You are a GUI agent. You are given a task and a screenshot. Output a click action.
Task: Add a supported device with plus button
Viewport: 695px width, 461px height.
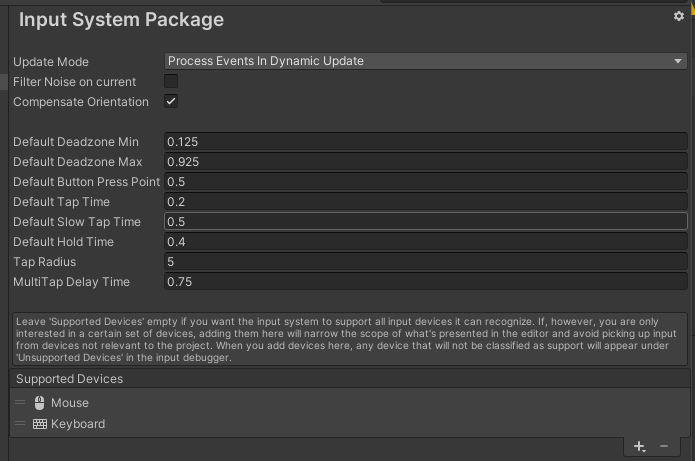[640, 445]
